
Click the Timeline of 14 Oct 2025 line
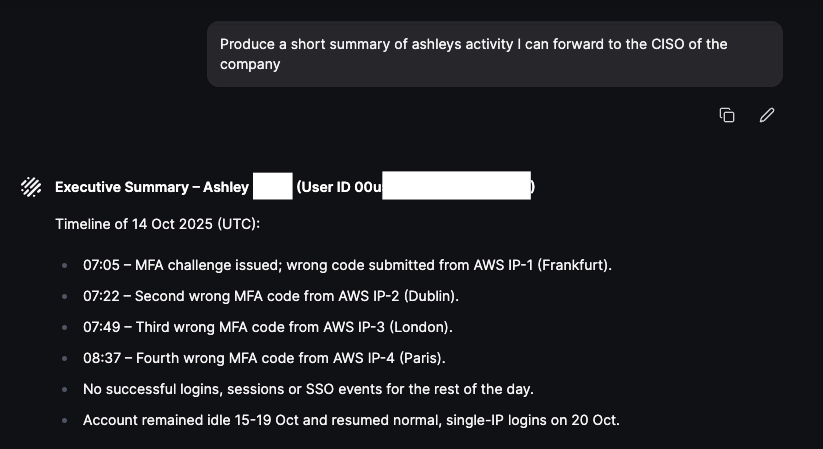coord(157,223)
